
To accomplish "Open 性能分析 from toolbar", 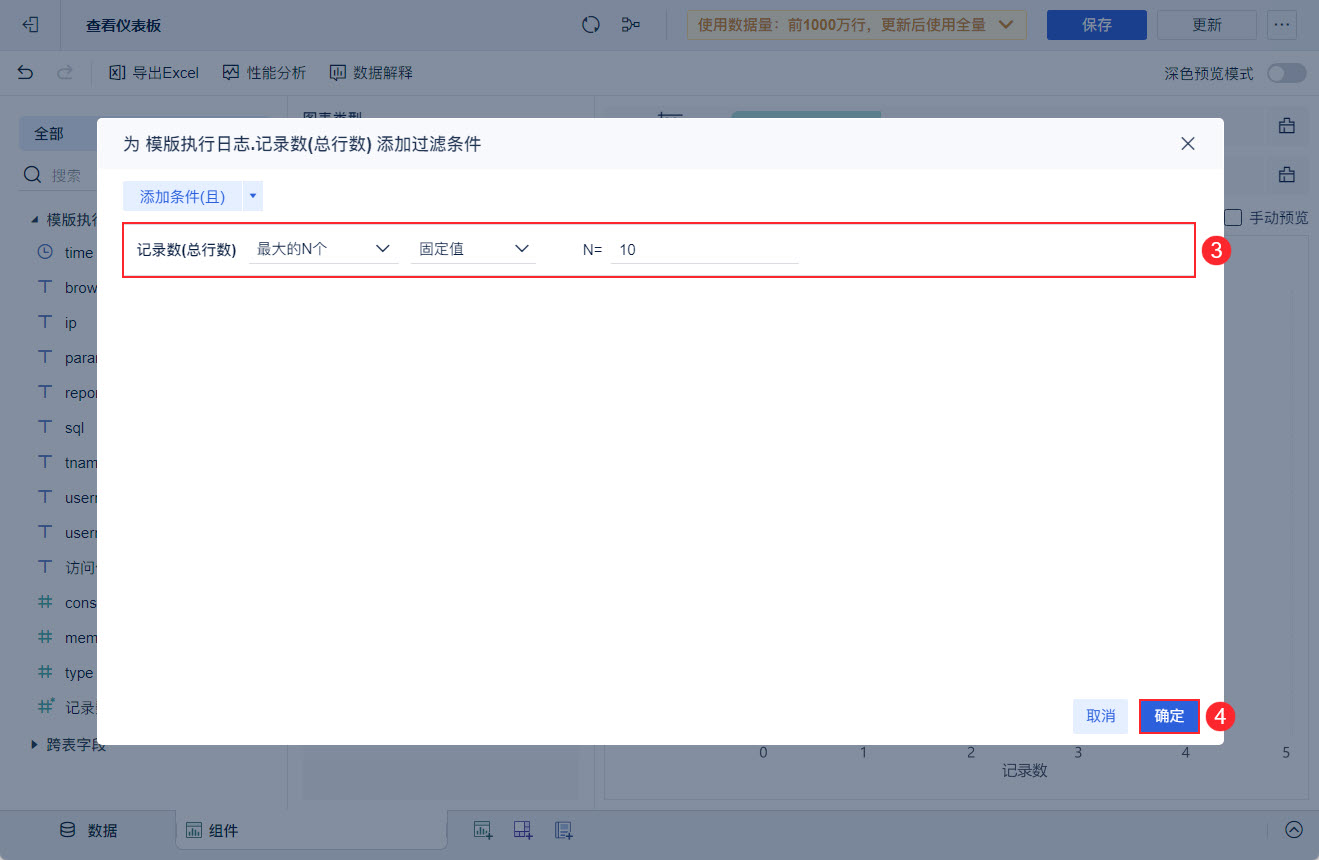I will coord(264,72).
